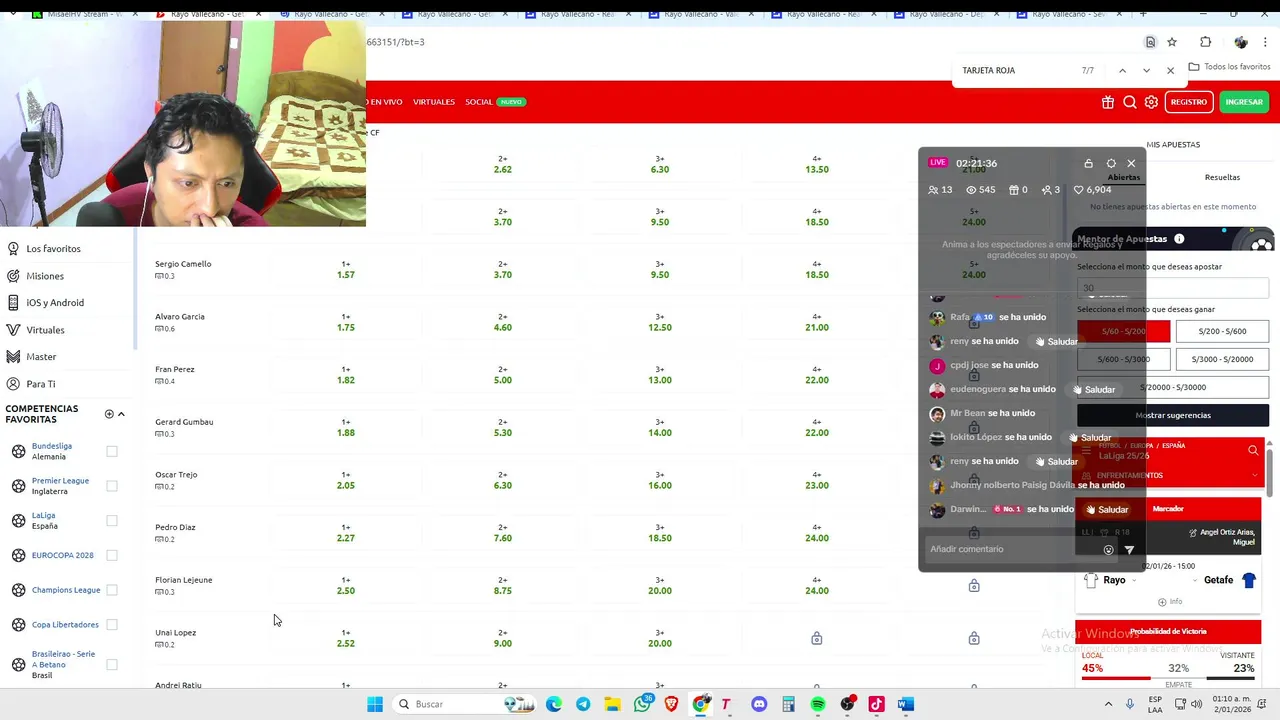This screenshot has width=1280, height=720.
Task: Choose the S/3000 - S/20000 win amount
Action: [x=1222, y=359]
